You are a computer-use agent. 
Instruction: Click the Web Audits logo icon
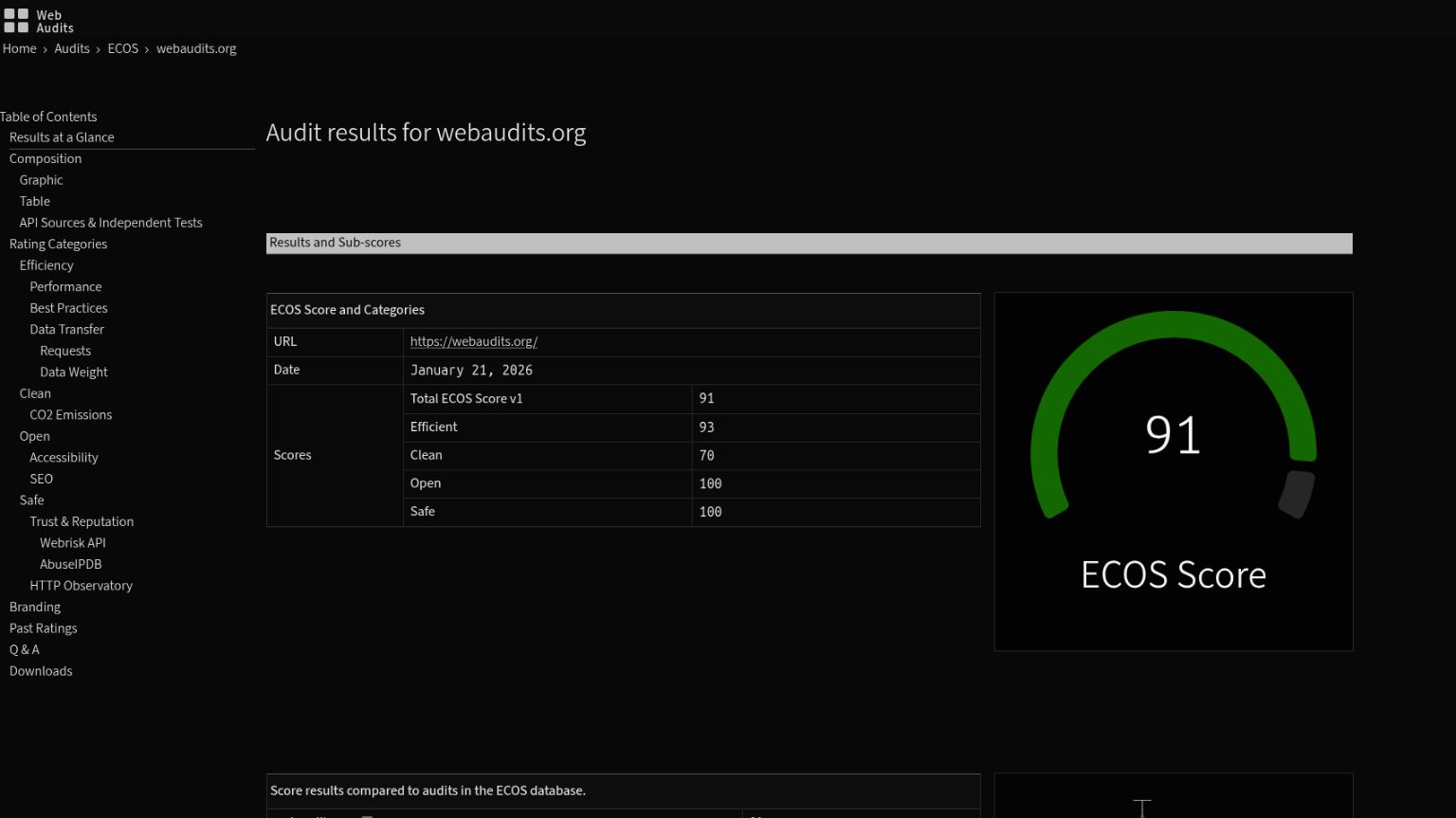coord(16,20)
